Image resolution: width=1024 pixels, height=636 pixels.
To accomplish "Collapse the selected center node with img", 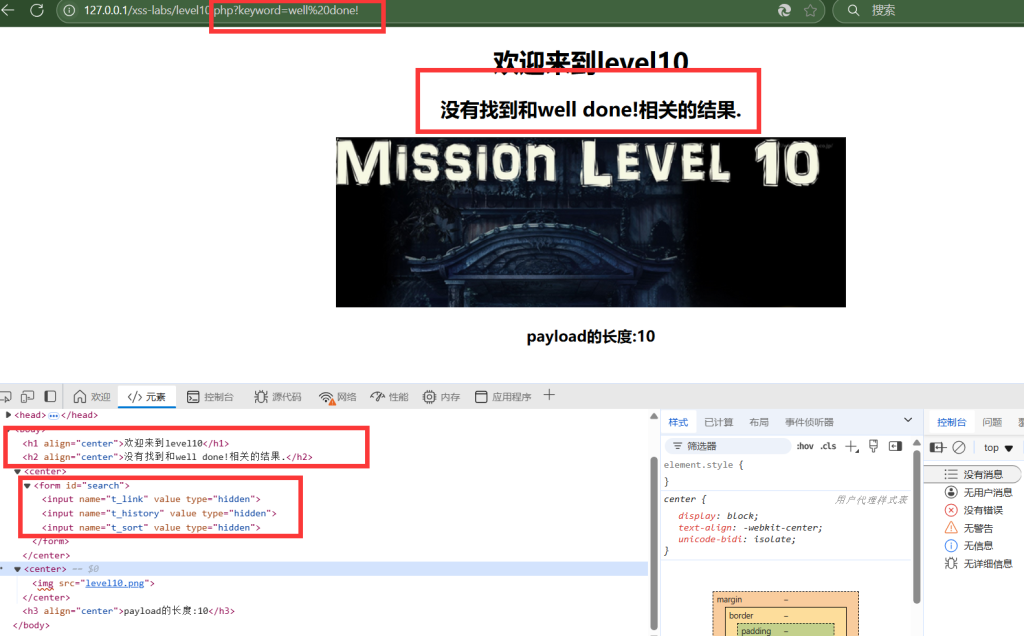I will (17, 569).
